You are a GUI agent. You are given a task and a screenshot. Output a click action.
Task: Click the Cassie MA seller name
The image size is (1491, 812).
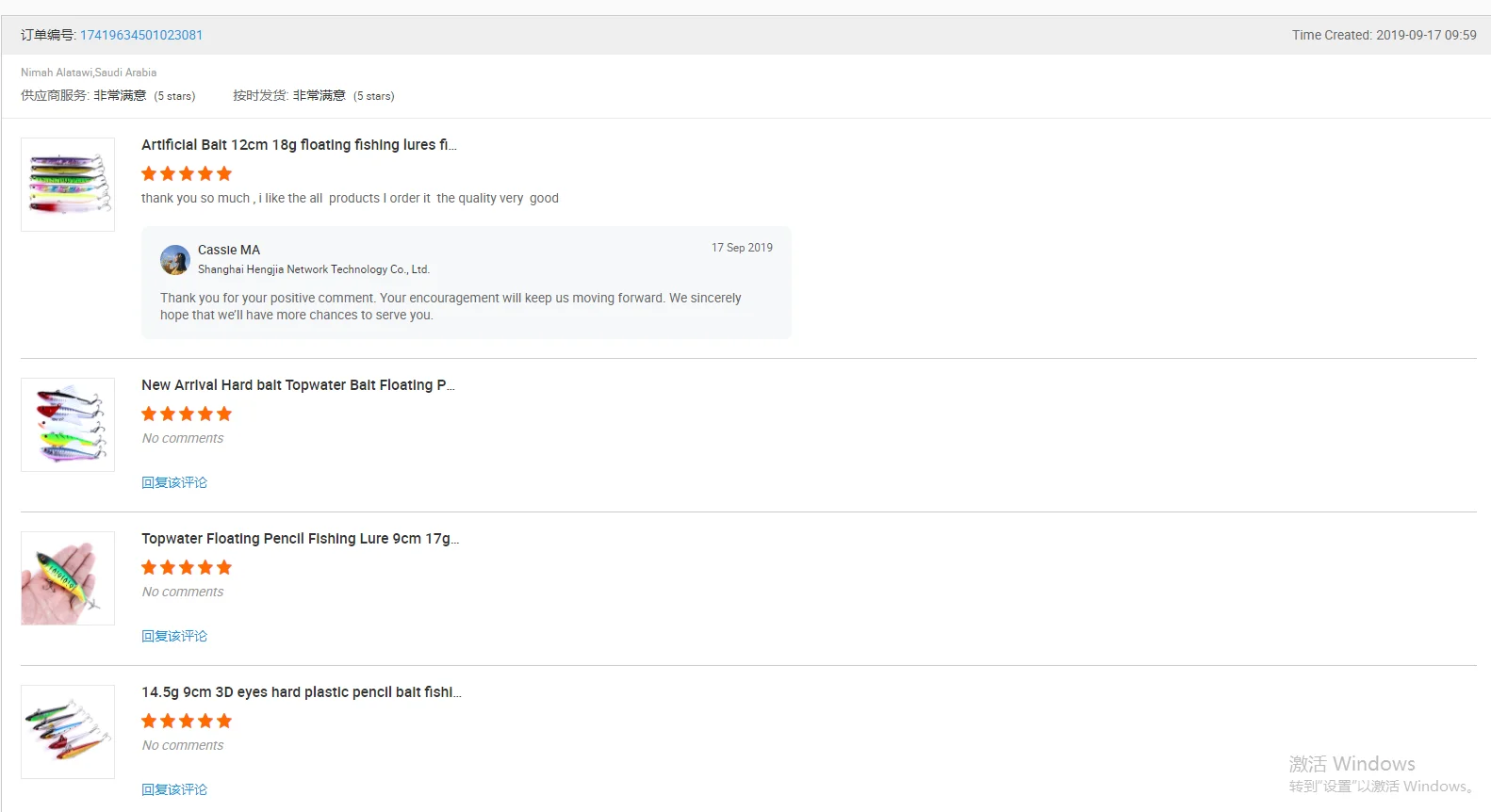coord(229,250)
